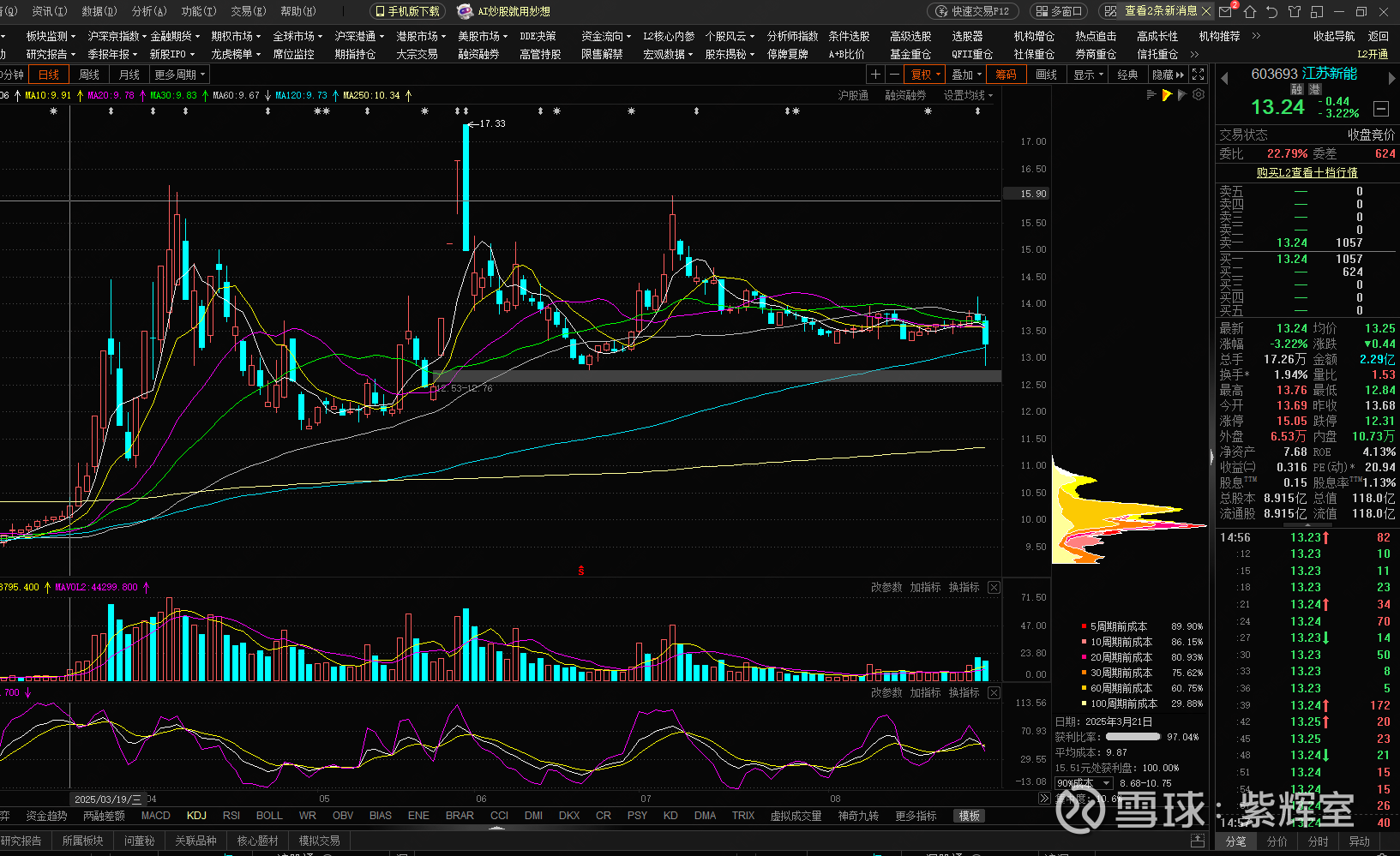Select the gray flame chip view icon
This screenshot has width=1400, height=856.
[x=1182, y=95]
